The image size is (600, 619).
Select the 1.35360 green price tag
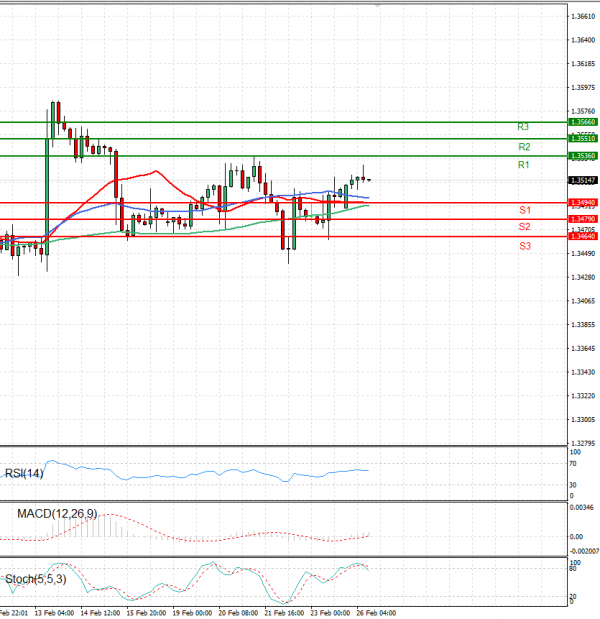coord(583,156)
